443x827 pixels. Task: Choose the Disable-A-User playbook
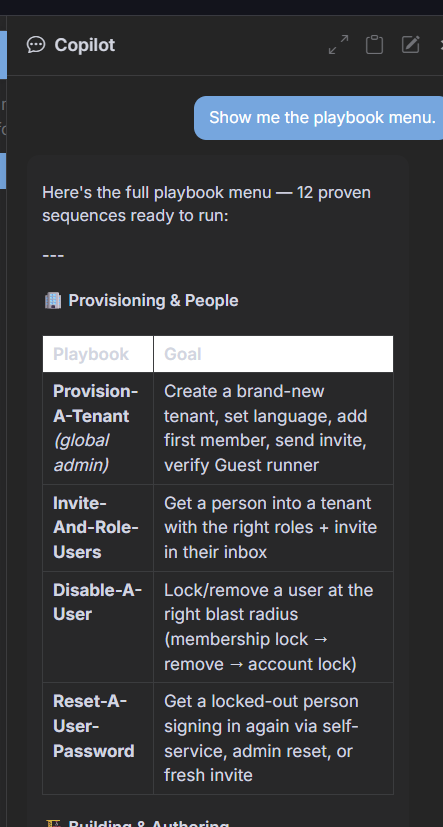97,602
